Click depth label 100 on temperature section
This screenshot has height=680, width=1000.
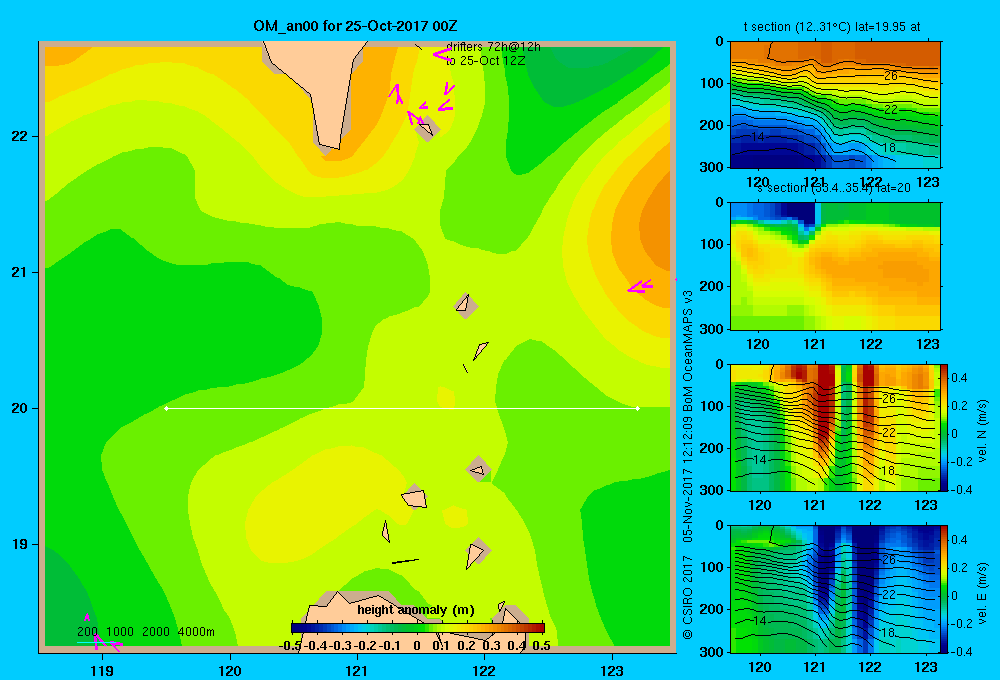tap(712, 83)
